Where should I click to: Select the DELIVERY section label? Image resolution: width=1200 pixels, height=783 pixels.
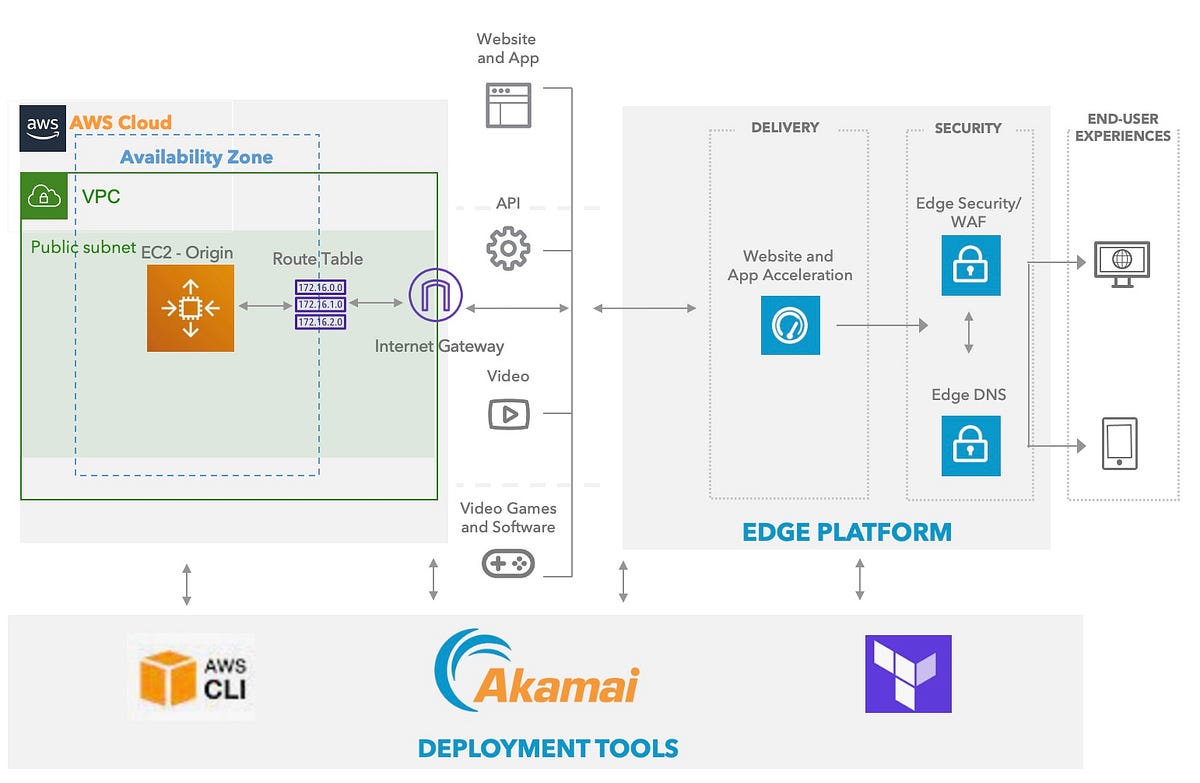pyautogui.click(x=785, y=128)
